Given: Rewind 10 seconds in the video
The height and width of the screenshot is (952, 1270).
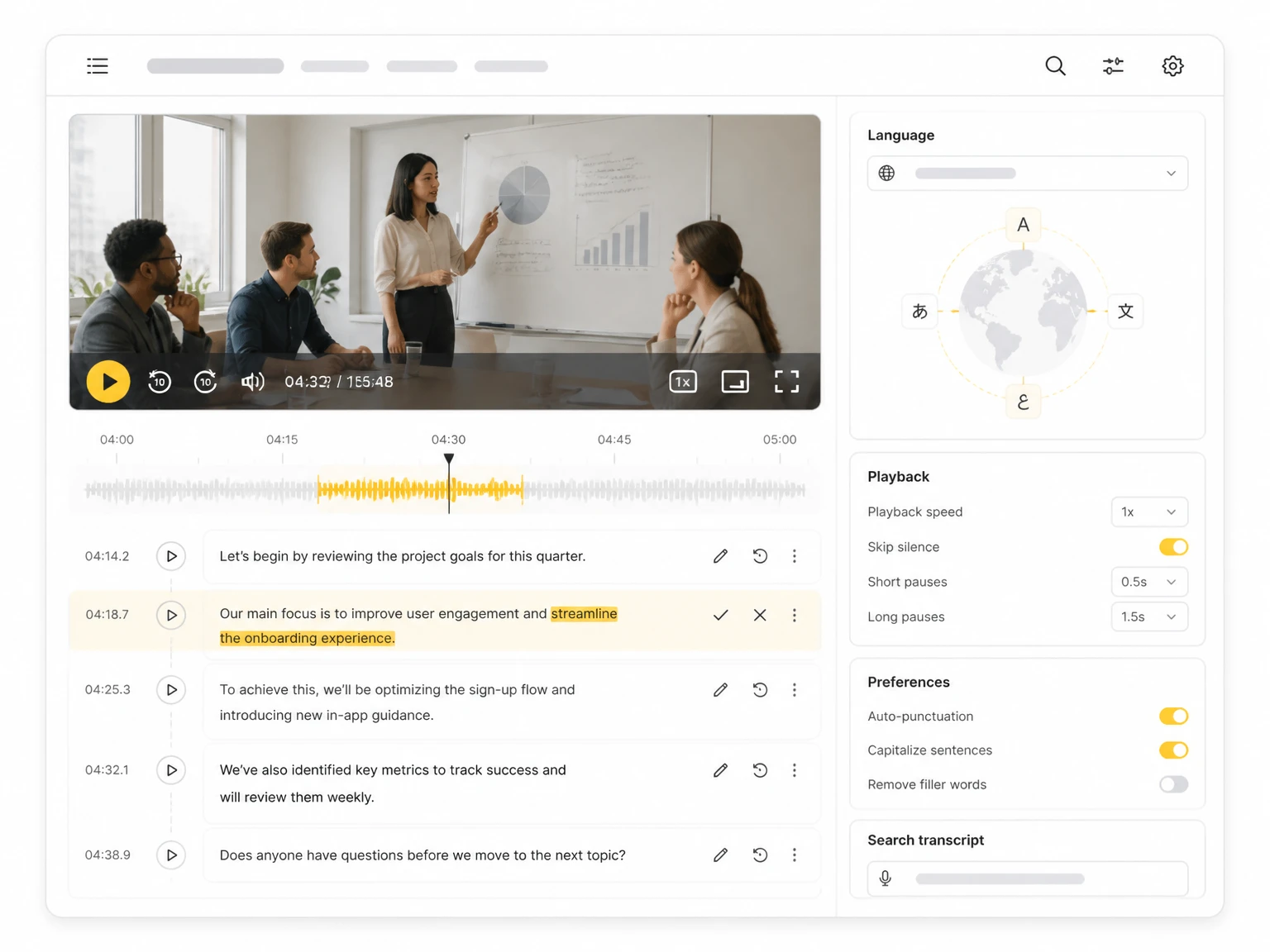Looking at the screenshot, I should (x=160, y=382).
